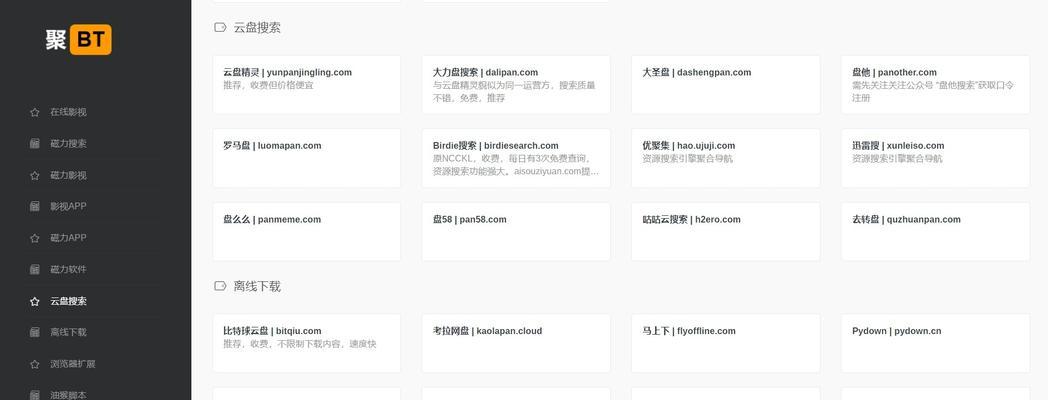Select 磁力影视 sidebar entry
1048x400 pixels.
coord(68,175)
